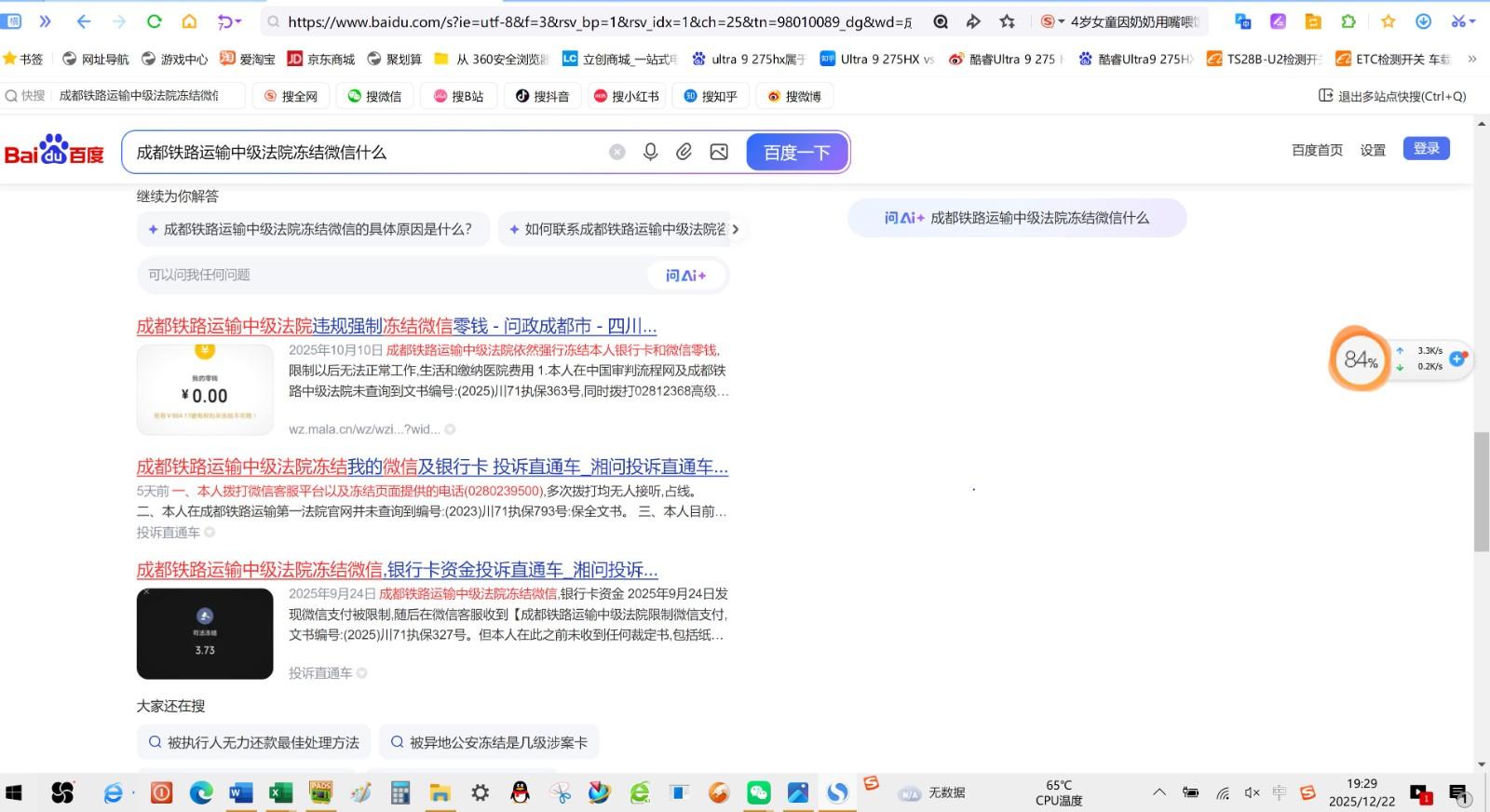This screenshot has width=1490, height=812.
Task: Open the browser downloads icon
Action: (x=1423, y=21)
